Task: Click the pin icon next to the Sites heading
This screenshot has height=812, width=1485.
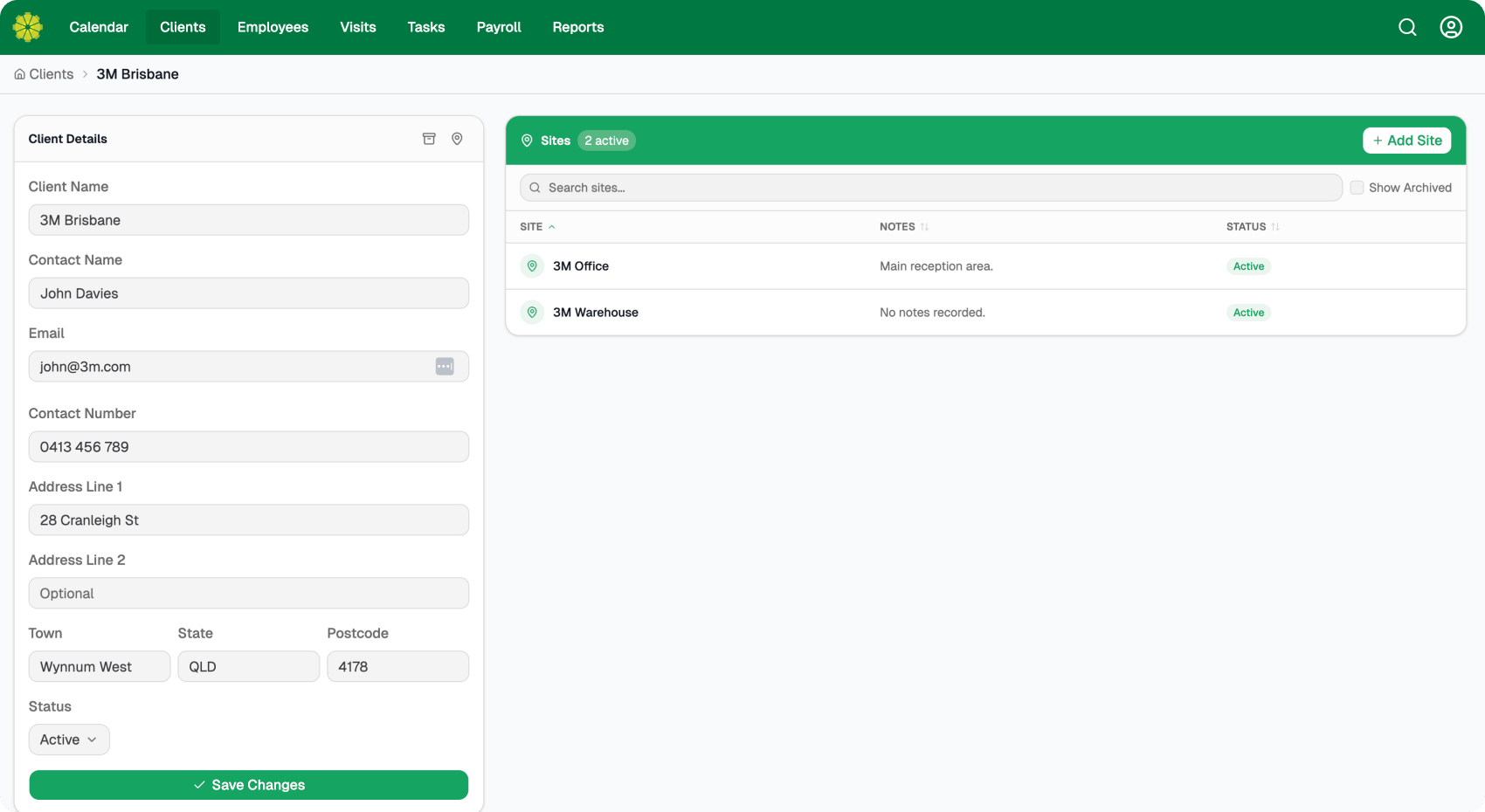Action: coord(528,140)
